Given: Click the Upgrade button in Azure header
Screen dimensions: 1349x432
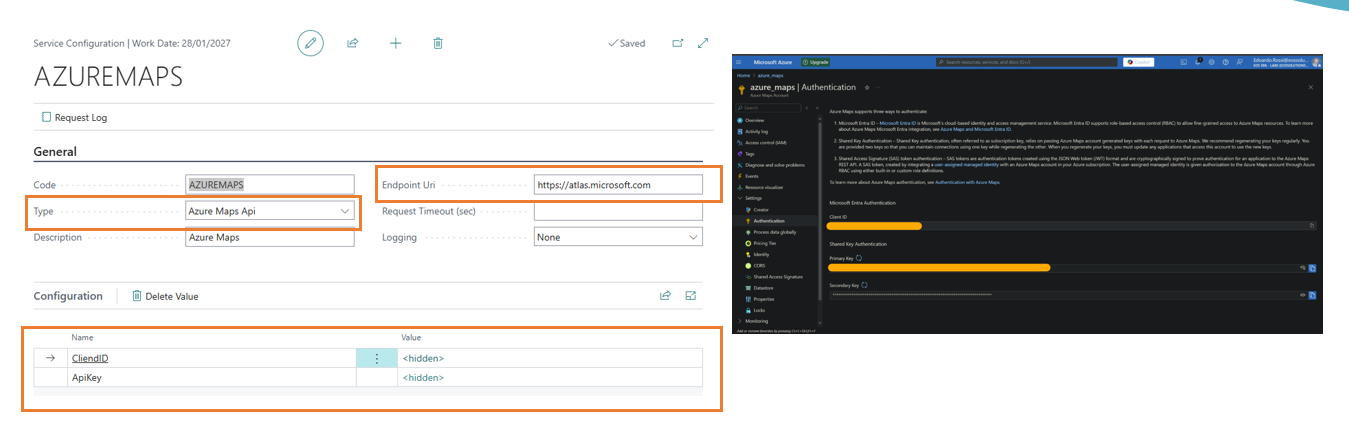Looking at the screenshot, I should 815,62.
